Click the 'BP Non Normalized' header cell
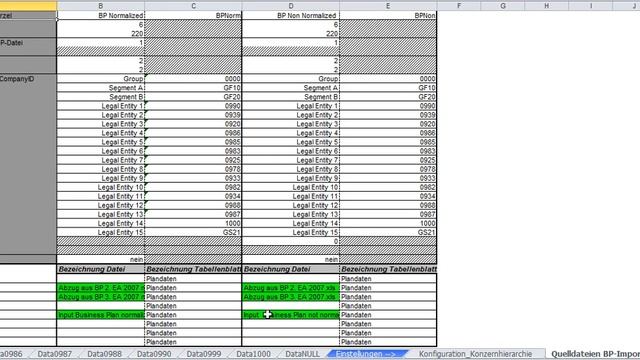Image resolution: width=640 pixels, height=360 pixels. (291, 16)
